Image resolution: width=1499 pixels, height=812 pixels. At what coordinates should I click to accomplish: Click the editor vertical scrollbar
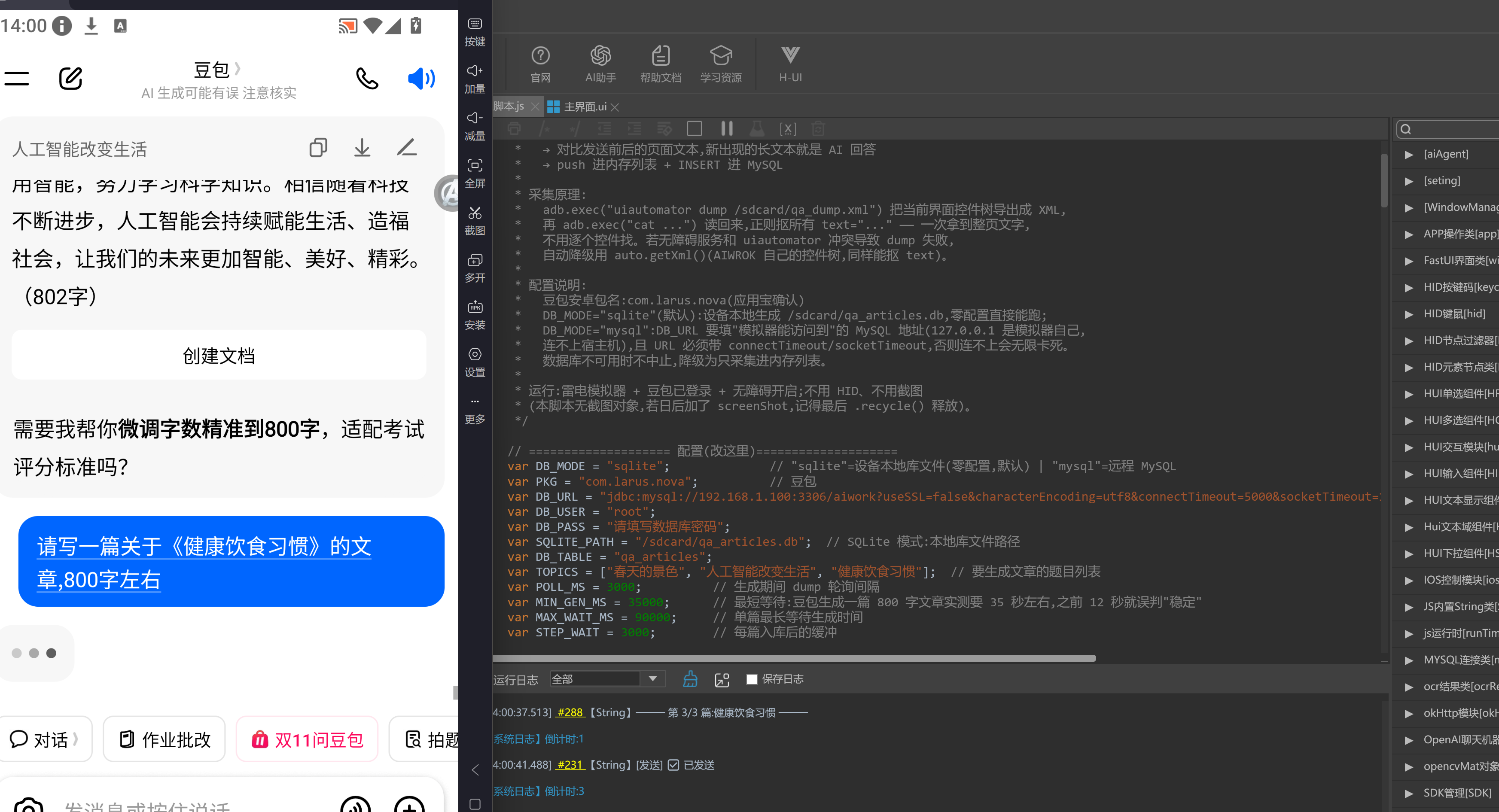pos(1384,180)
